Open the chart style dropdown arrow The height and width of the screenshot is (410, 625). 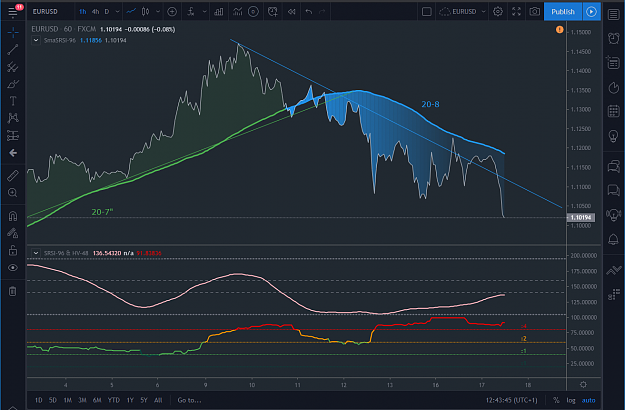point(158,12)
